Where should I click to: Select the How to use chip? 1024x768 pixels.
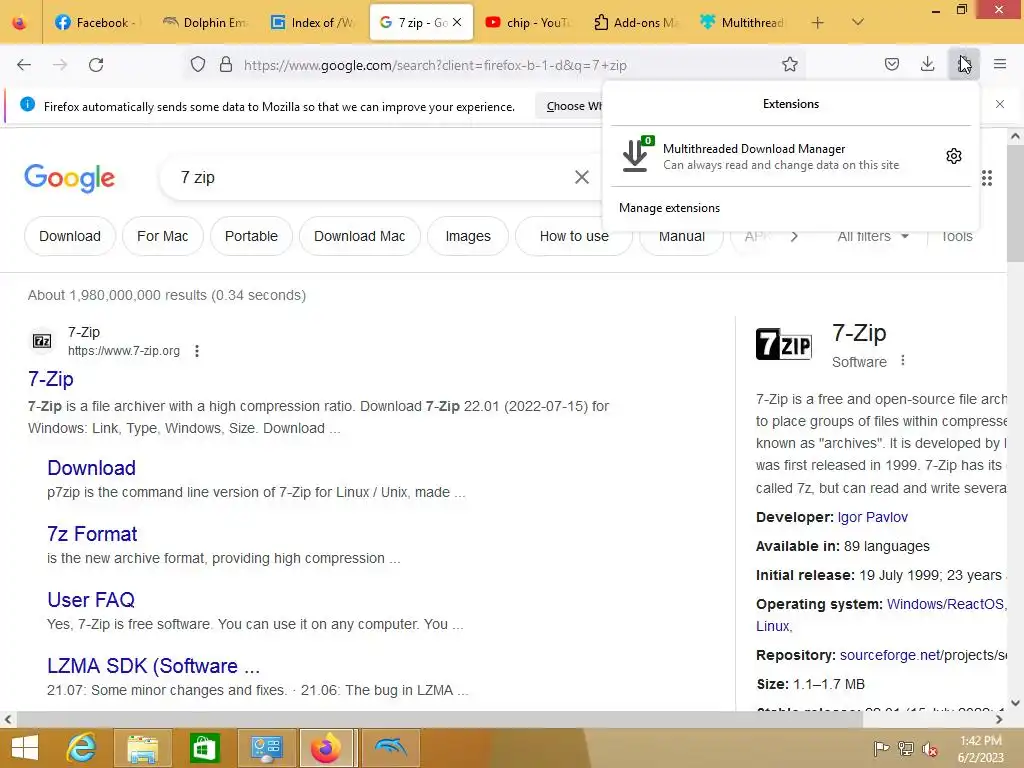click(573, 236)
